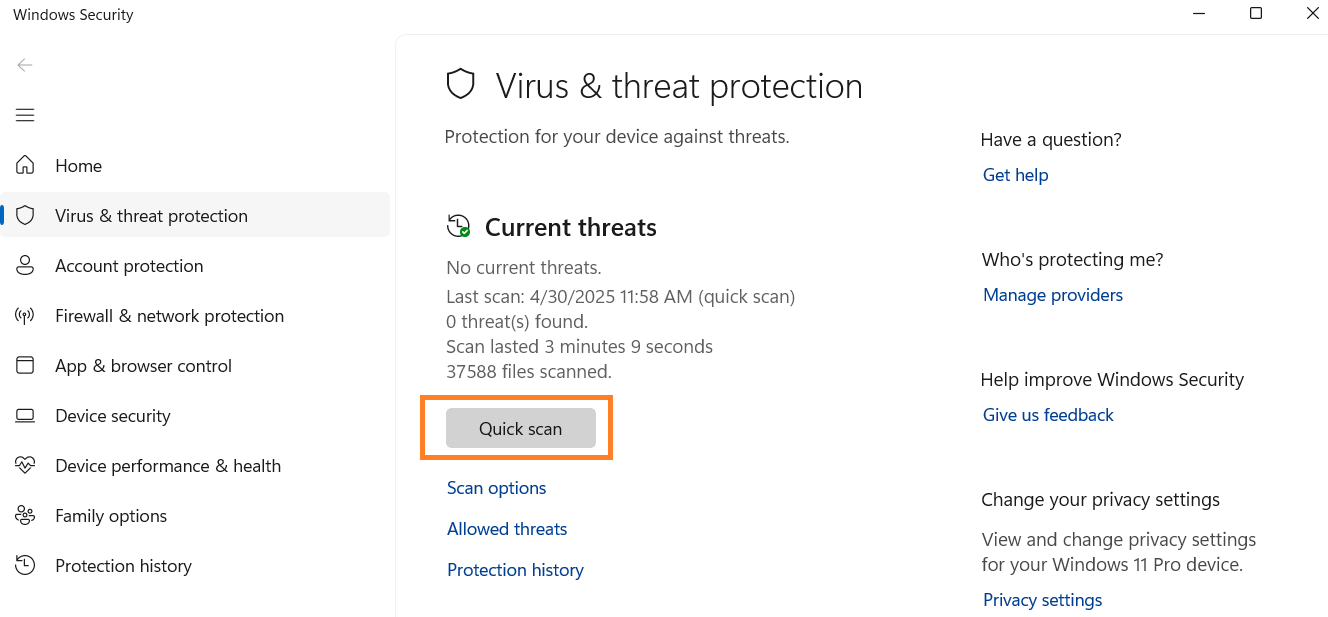Click the Device security laptop icon
The image size is (1328, 617).
tap(25, 416)
